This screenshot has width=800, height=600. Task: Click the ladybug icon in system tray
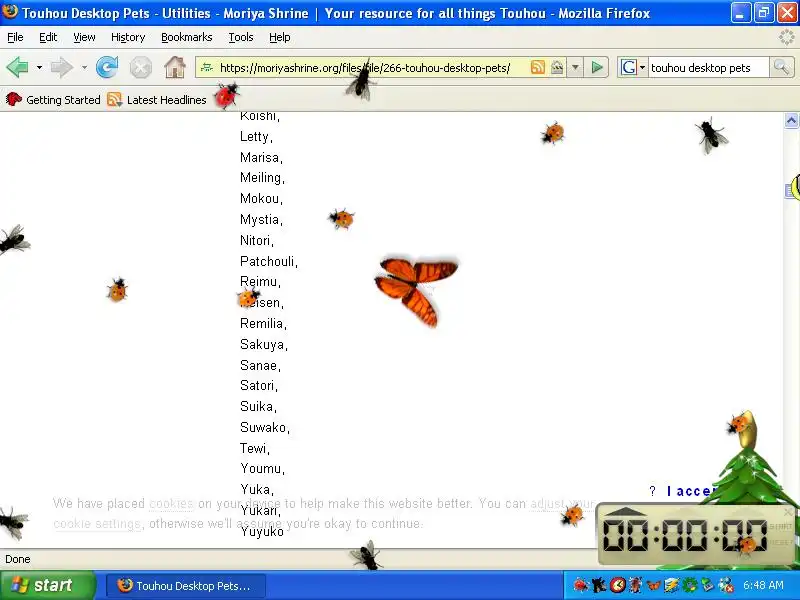[580, 585]
